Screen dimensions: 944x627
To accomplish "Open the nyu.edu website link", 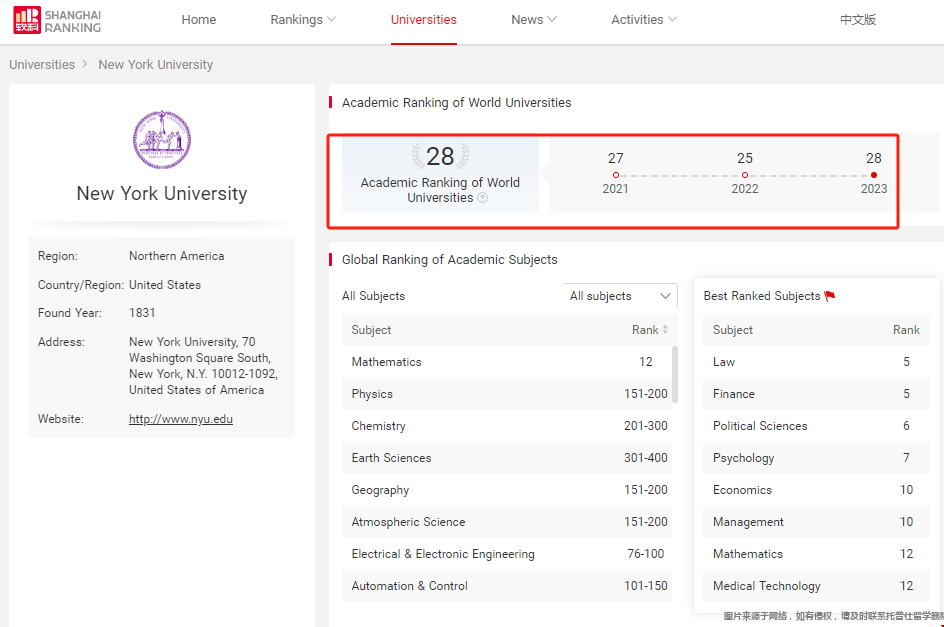I will [181, 419].
